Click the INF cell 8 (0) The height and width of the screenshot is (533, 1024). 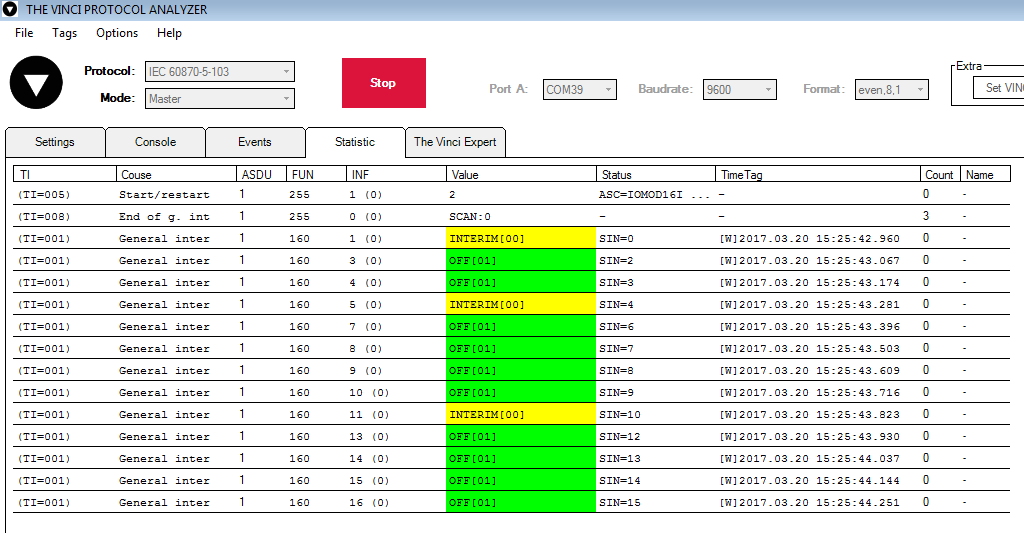pos(366,349)
